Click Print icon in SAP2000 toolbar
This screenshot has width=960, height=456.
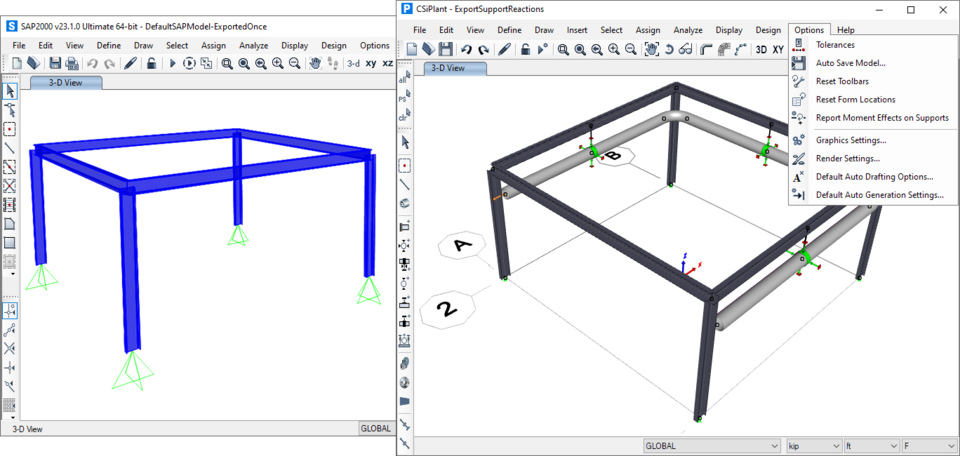click(72, 63)
